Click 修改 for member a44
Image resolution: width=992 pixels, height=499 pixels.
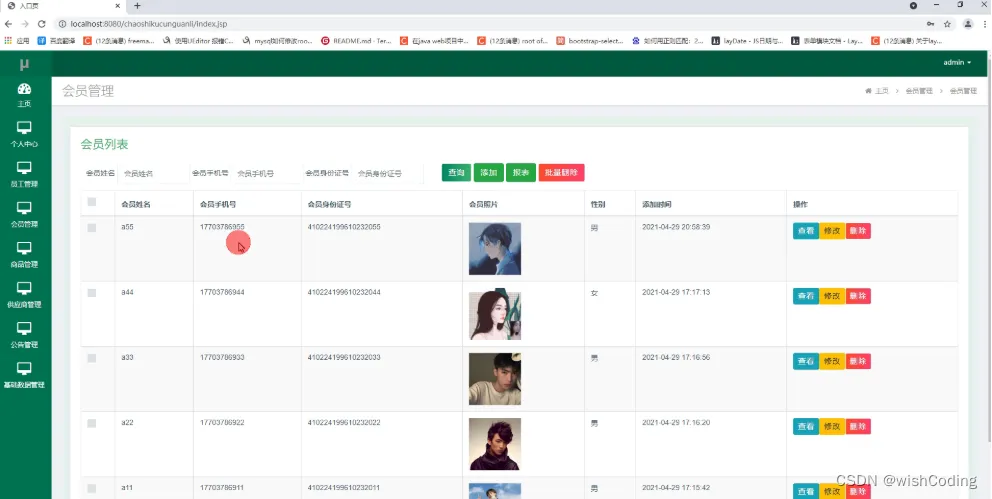(832, 296)
